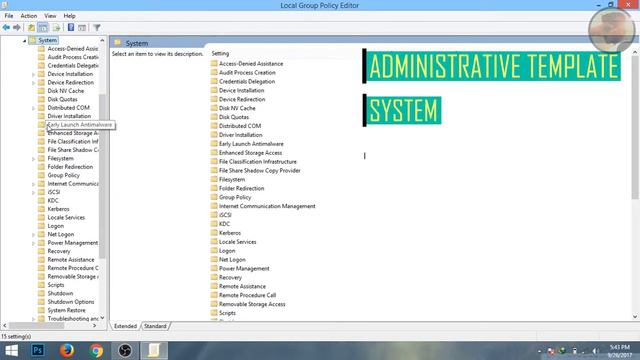Screen dimensions: 640x360
Task: Click folder icon beside Remote Procedure Call setting
Action: pyautogui.click(x=214, y=295)
